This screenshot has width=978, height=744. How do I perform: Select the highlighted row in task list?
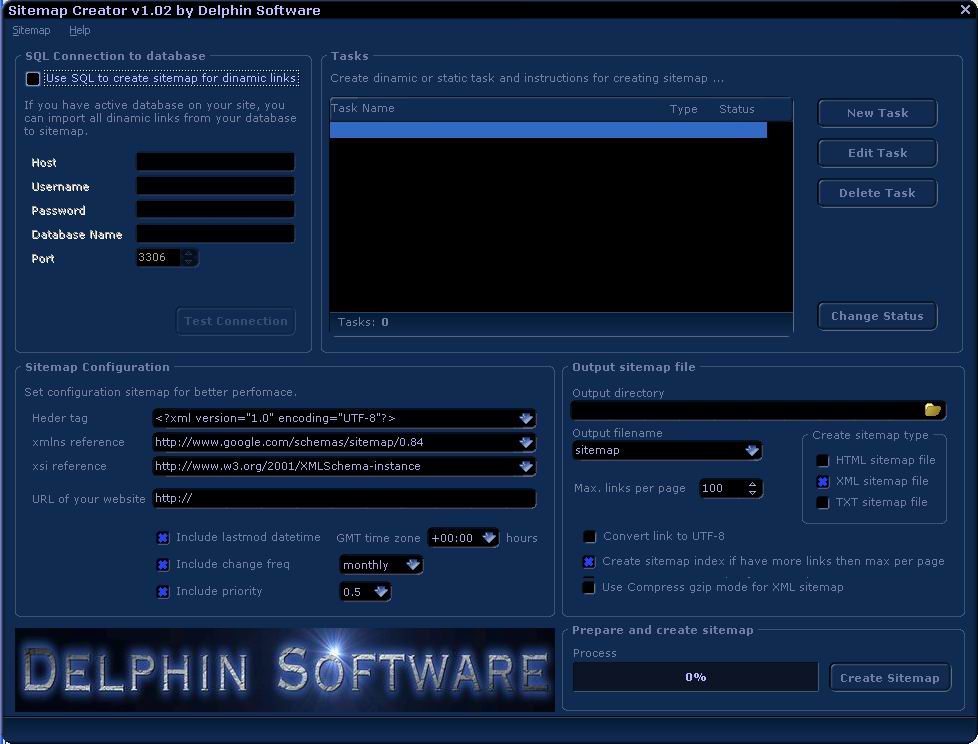[x=548, y=130]
